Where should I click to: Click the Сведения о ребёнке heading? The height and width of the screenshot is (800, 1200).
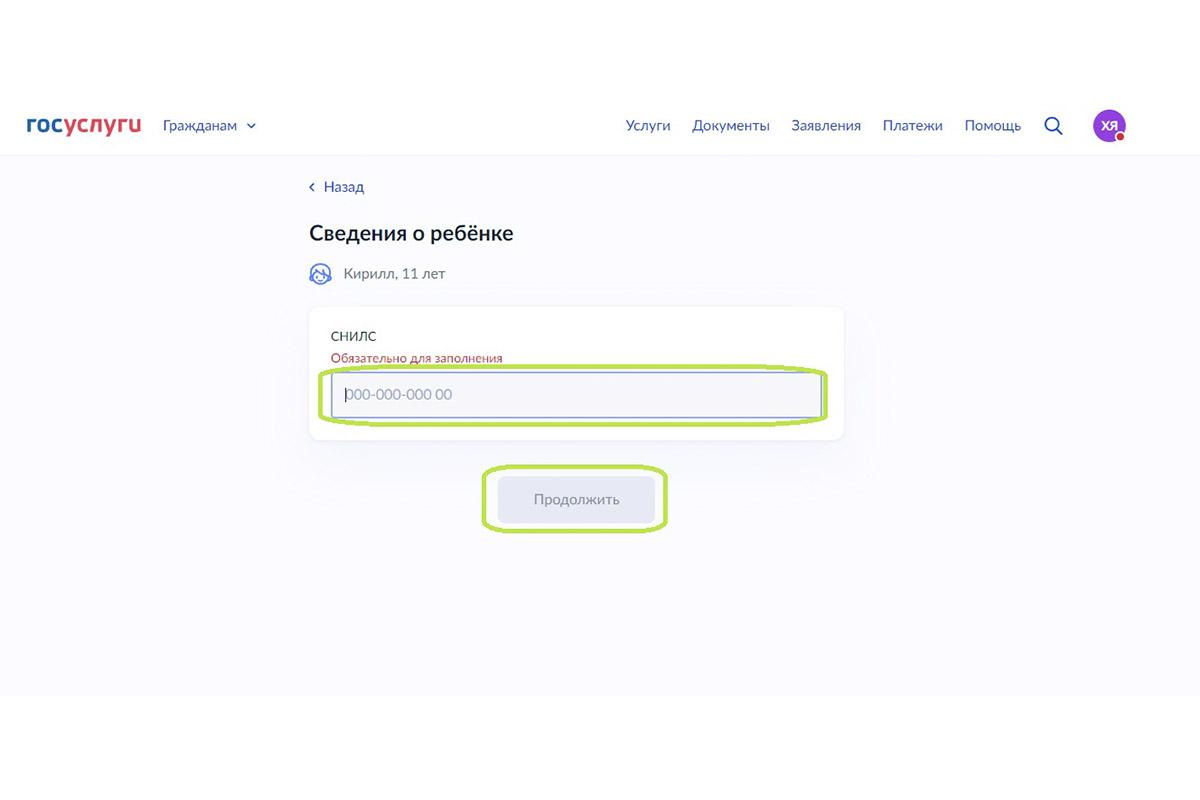tap(411, 233)
